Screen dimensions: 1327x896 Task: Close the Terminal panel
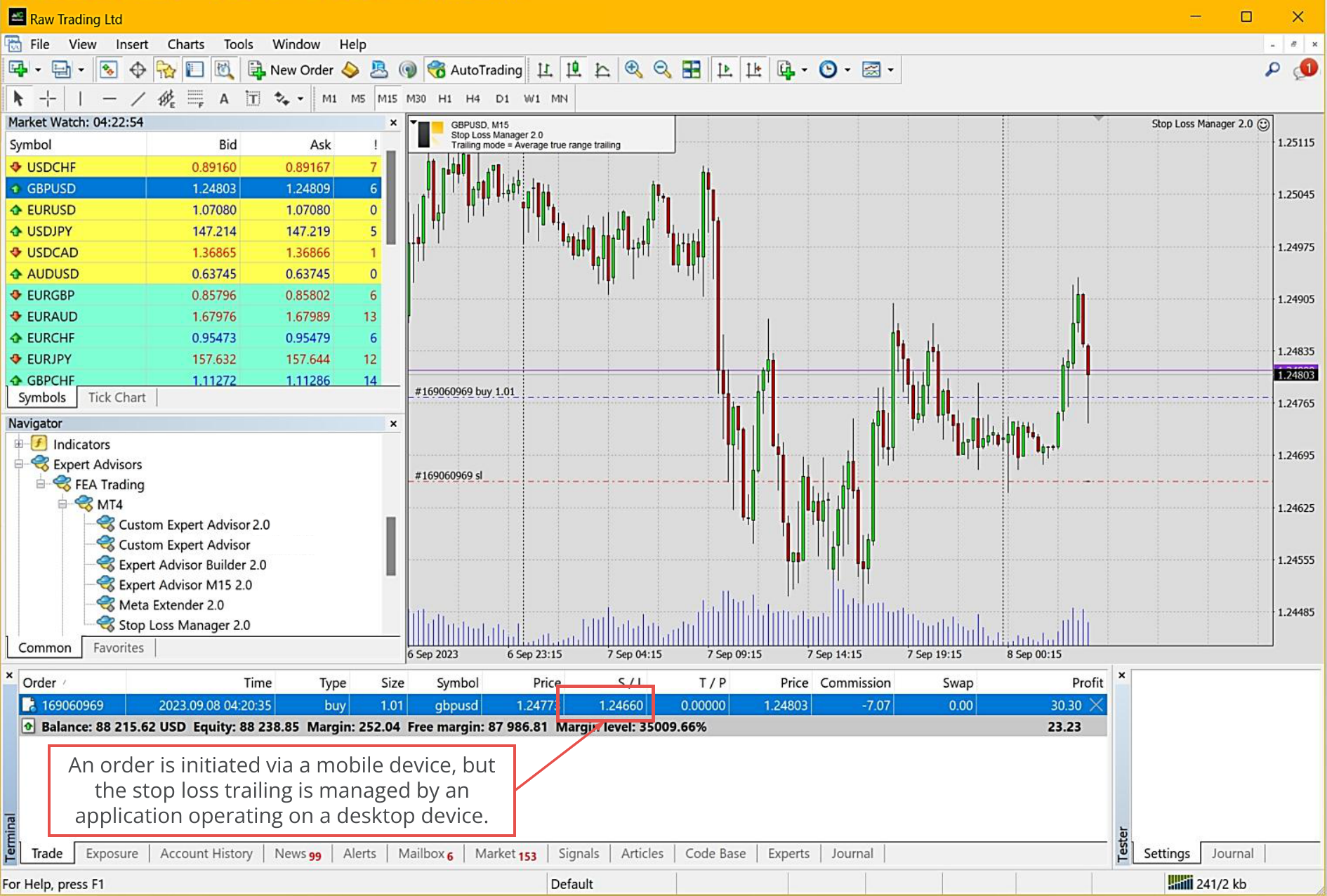(9, 676)
